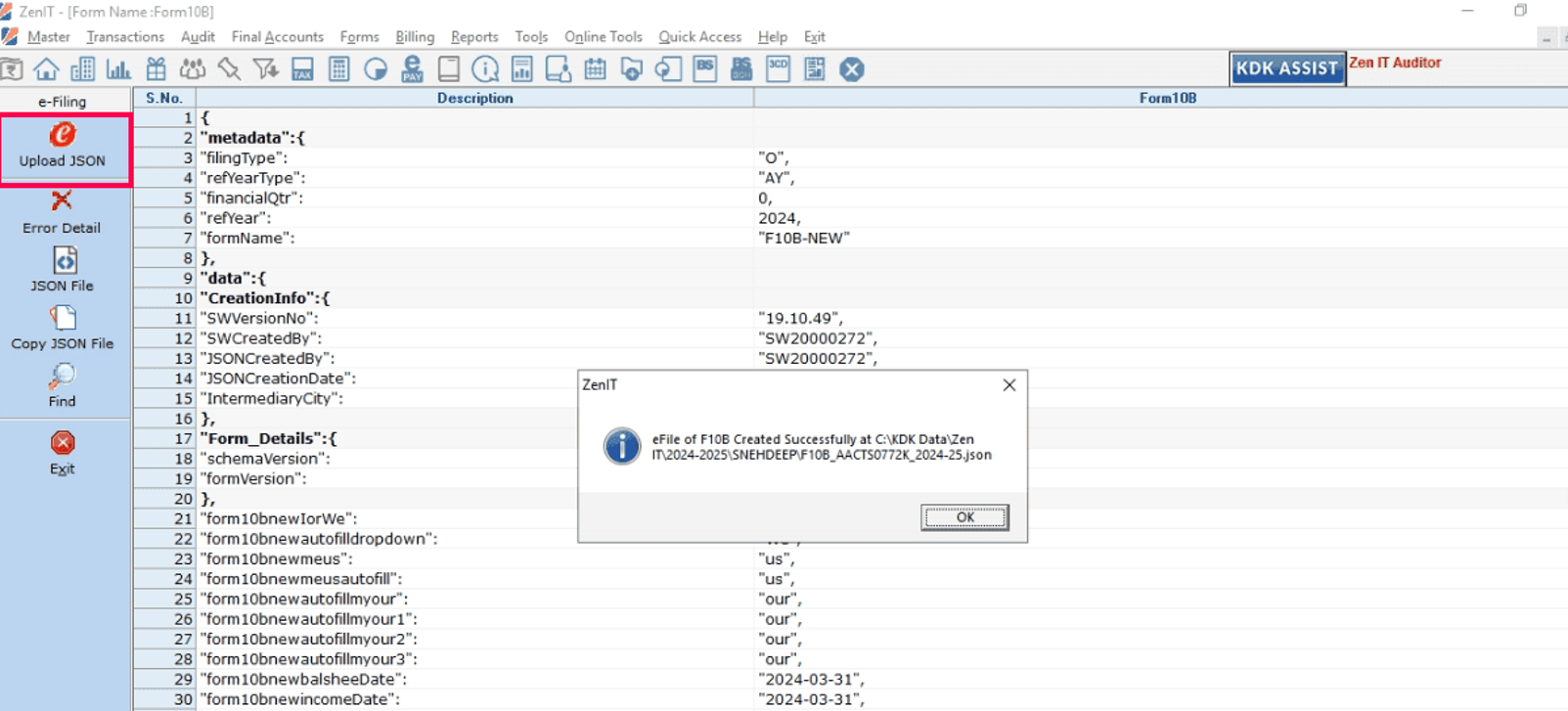
Task: Click the Home icon in the toolbar
Action: pos(46,69)
